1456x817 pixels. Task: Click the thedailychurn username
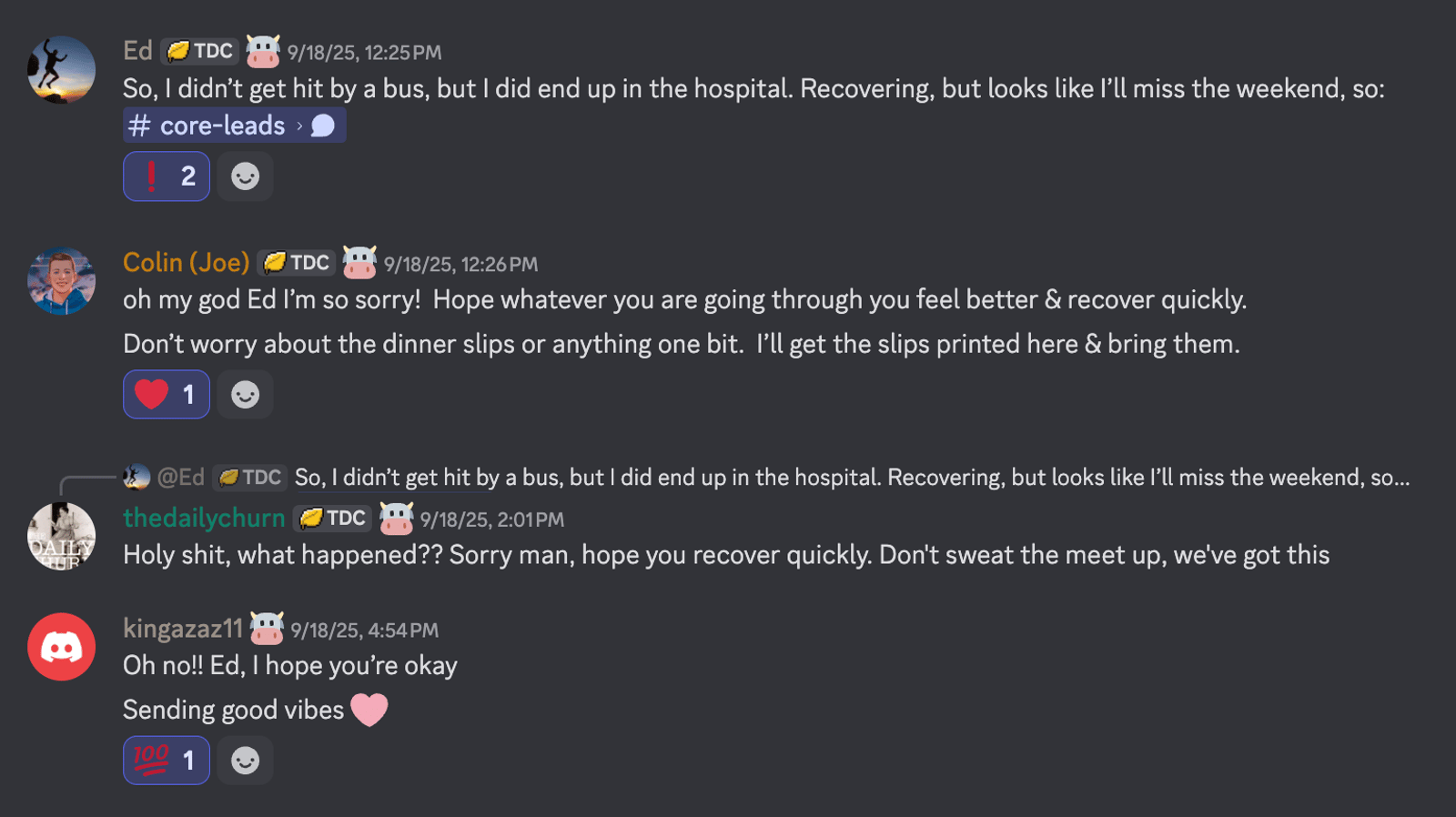204,519
